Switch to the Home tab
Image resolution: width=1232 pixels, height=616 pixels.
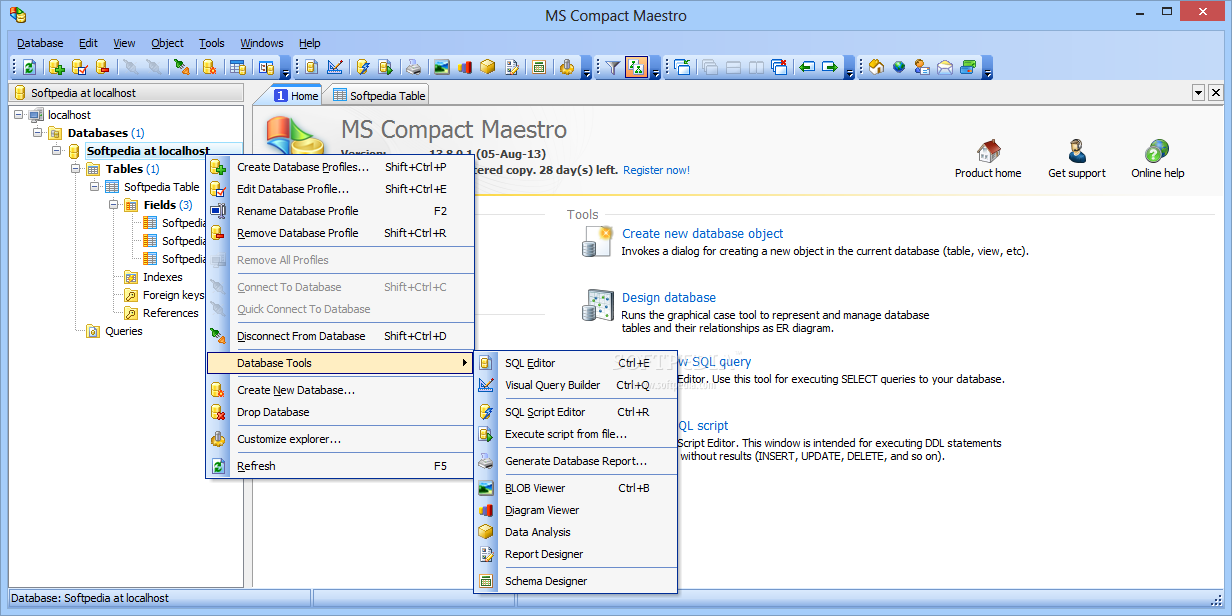[296, 95]
